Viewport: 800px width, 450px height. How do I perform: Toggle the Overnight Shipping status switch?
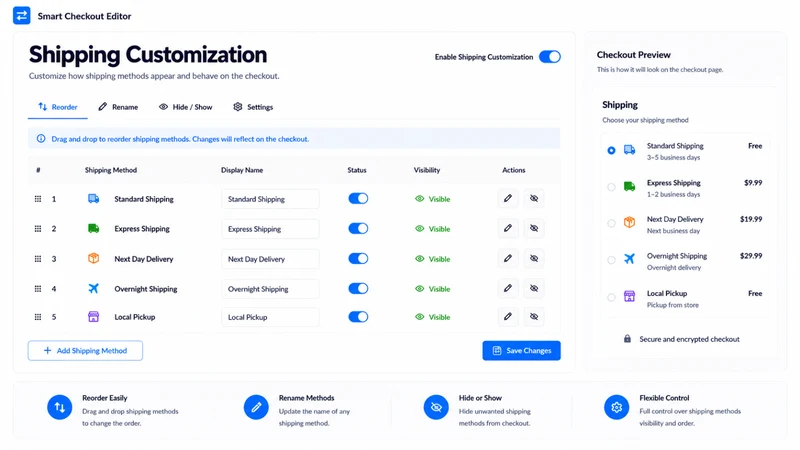pos(358,288)
